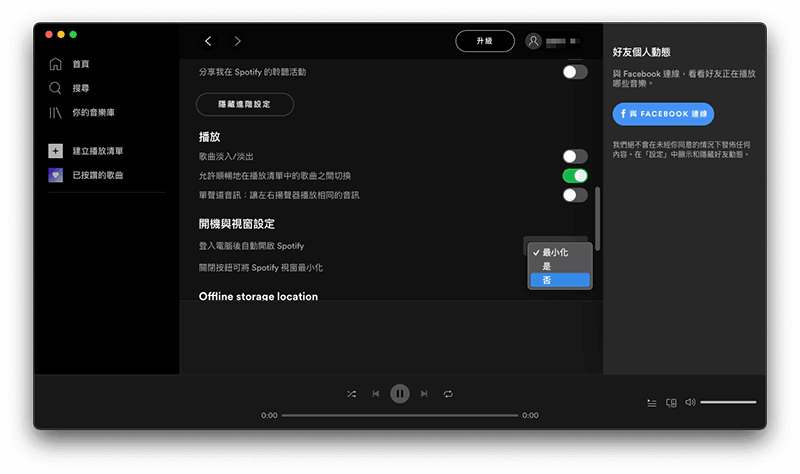800x474 pixels.
Task: Click 關閉按鈕可將 Spotify 視窗最小化 text
Action: pos(261,267)
